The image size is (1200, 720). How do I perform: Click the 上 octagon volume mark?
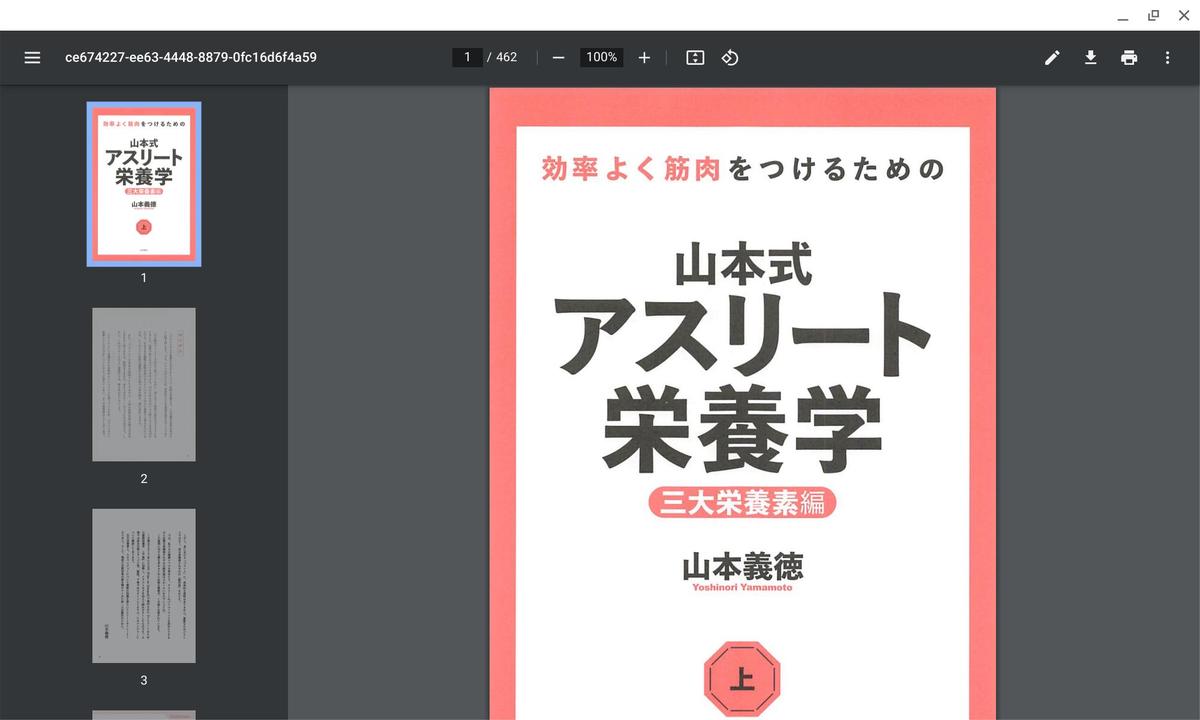pyautogui.click(x=742, y=680)
